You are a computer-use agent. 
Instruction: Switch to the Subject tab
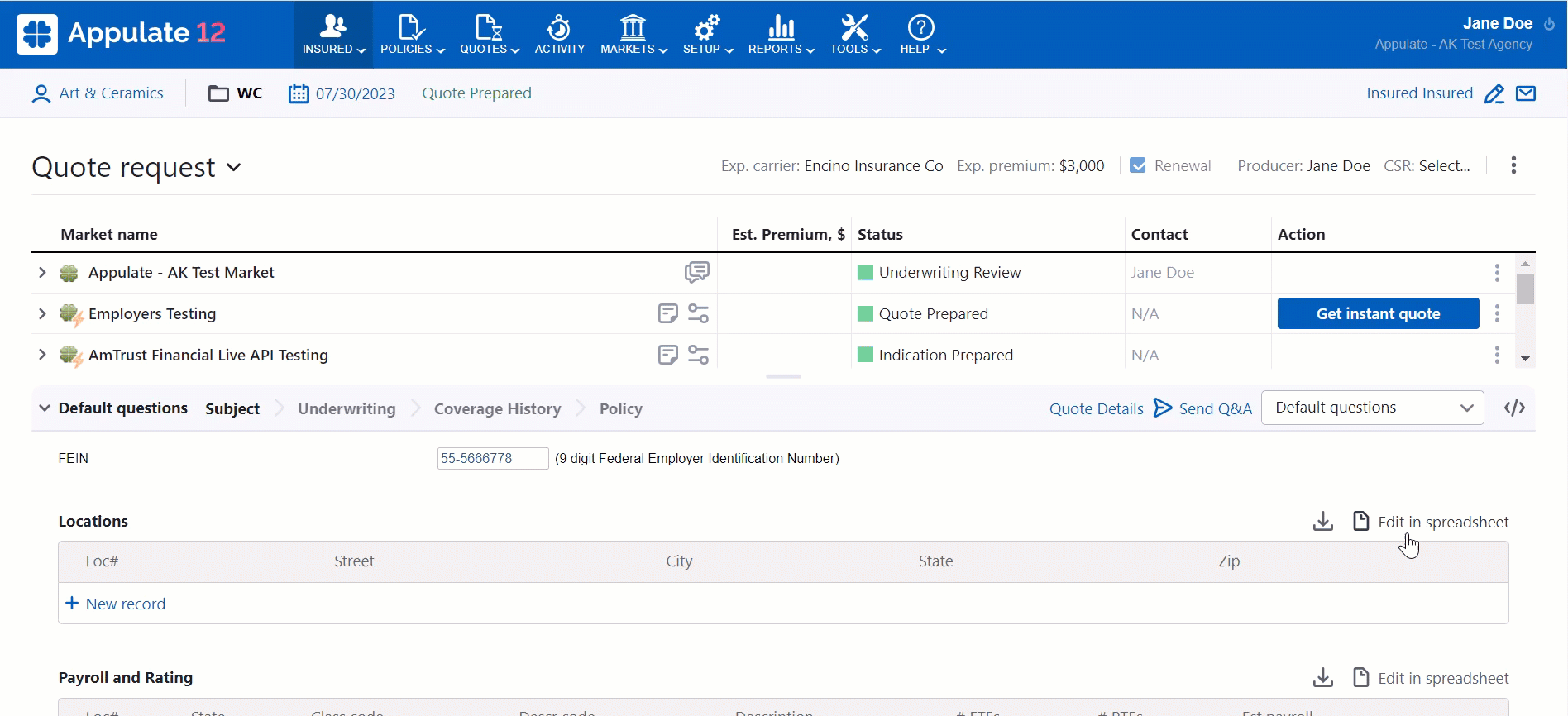232,408
